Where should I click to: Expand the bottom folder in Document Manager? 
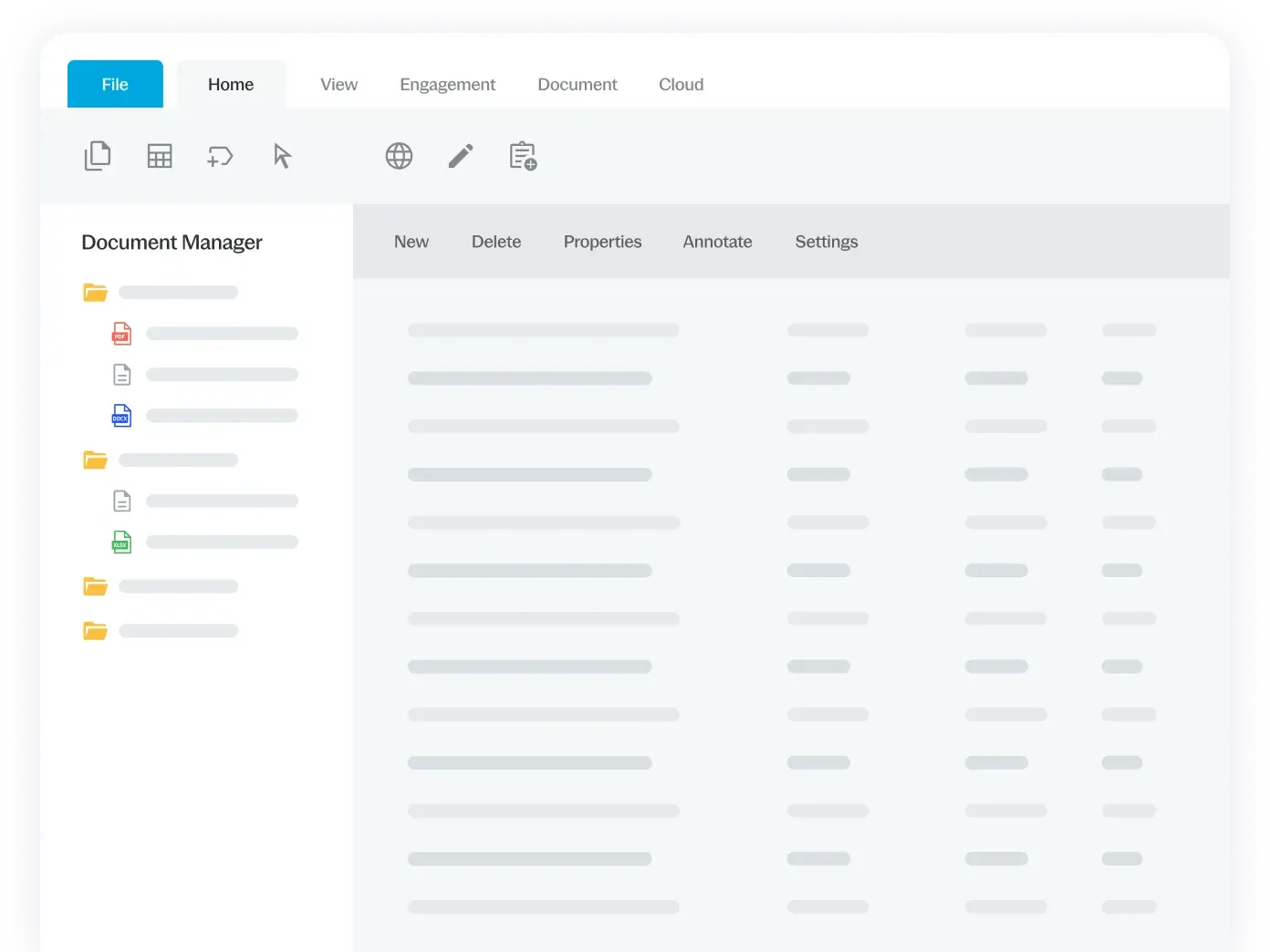click(x=94, y=630)
